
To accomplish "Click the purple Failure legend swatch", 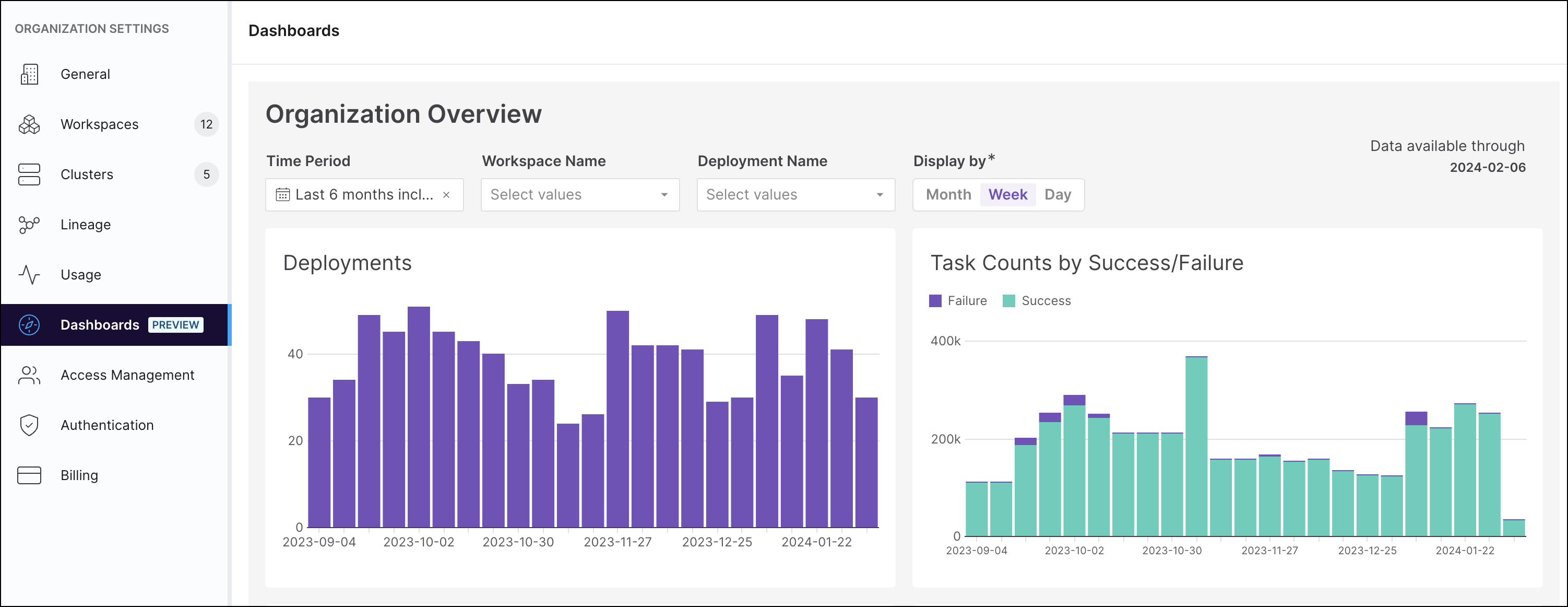I will coord(935,300).
